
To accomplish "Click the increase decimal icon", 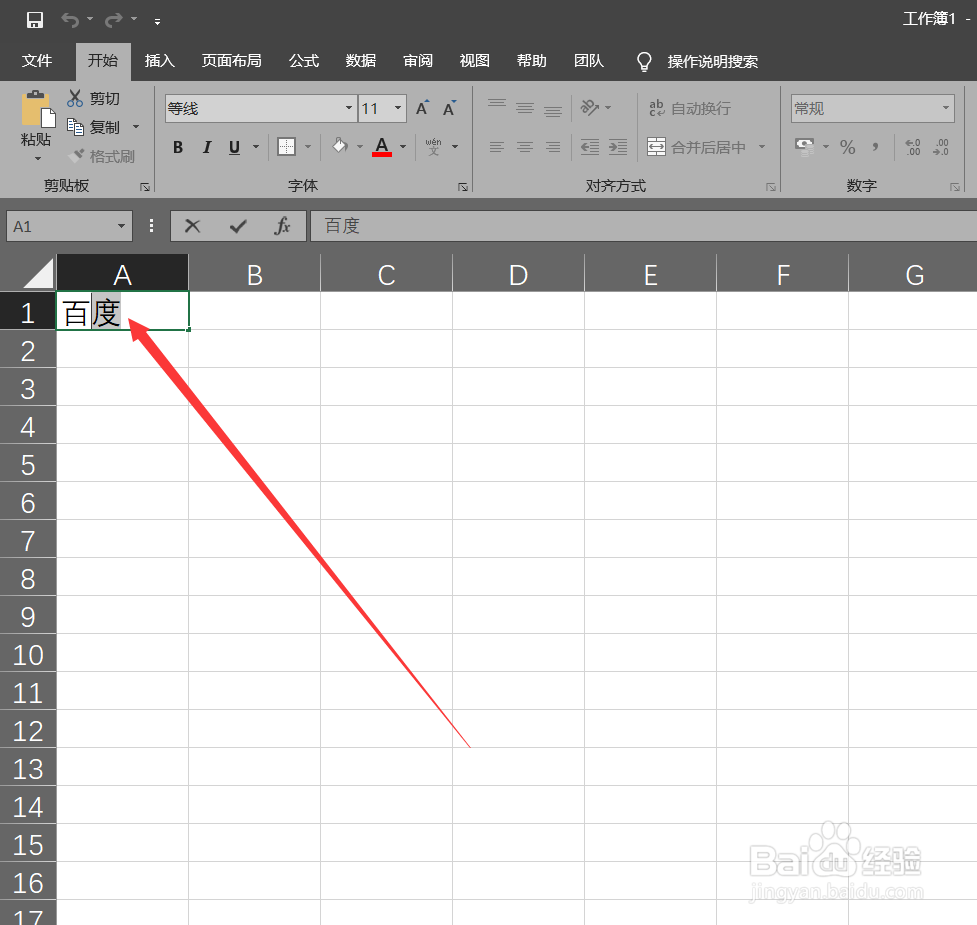I will coord(913,147).
